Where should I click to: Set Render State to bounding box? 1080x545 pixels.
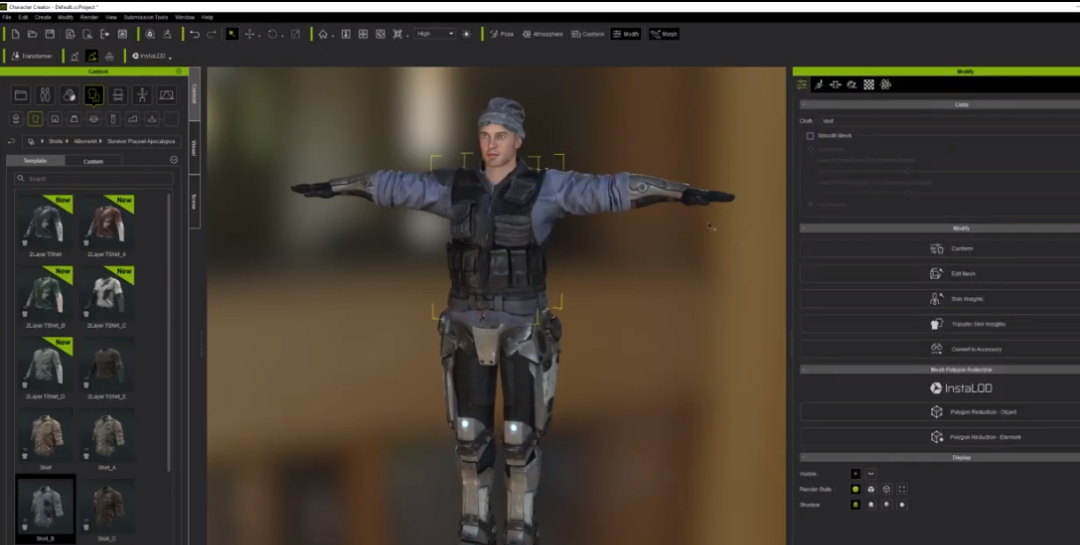coord(902,489)
